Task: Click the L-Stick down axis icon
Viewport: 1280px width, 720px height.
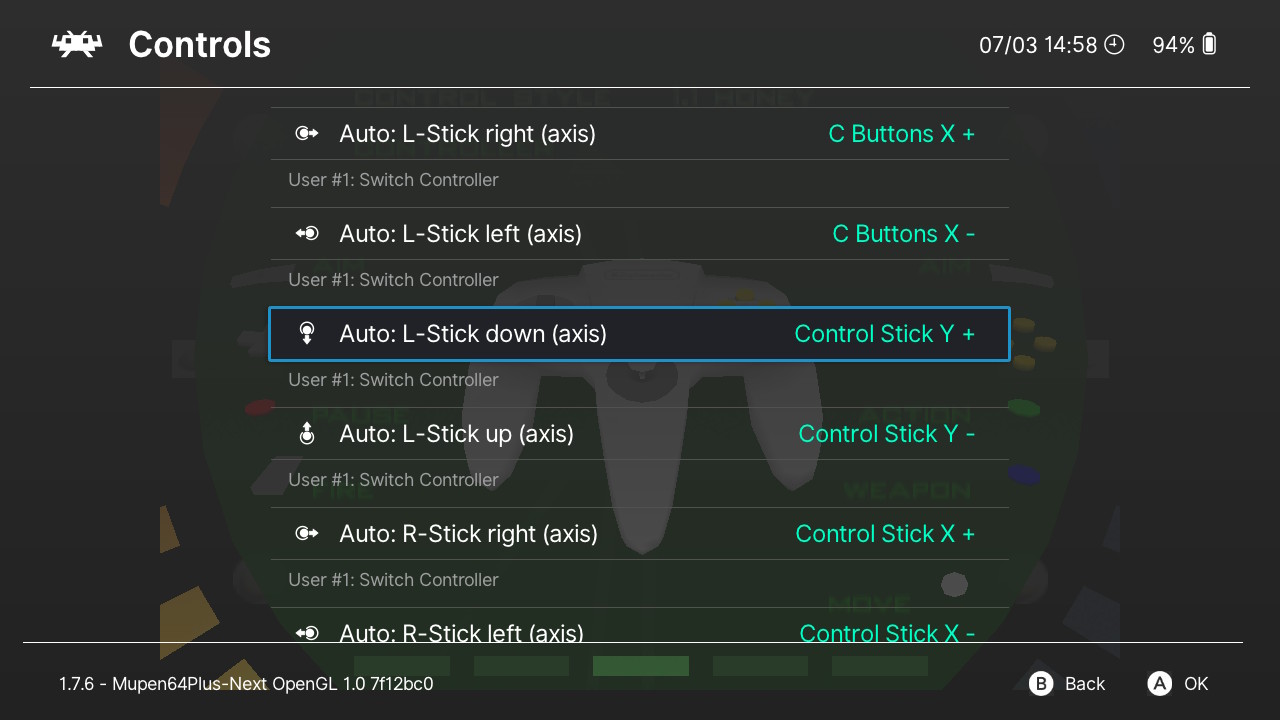Action: point(307,334)
